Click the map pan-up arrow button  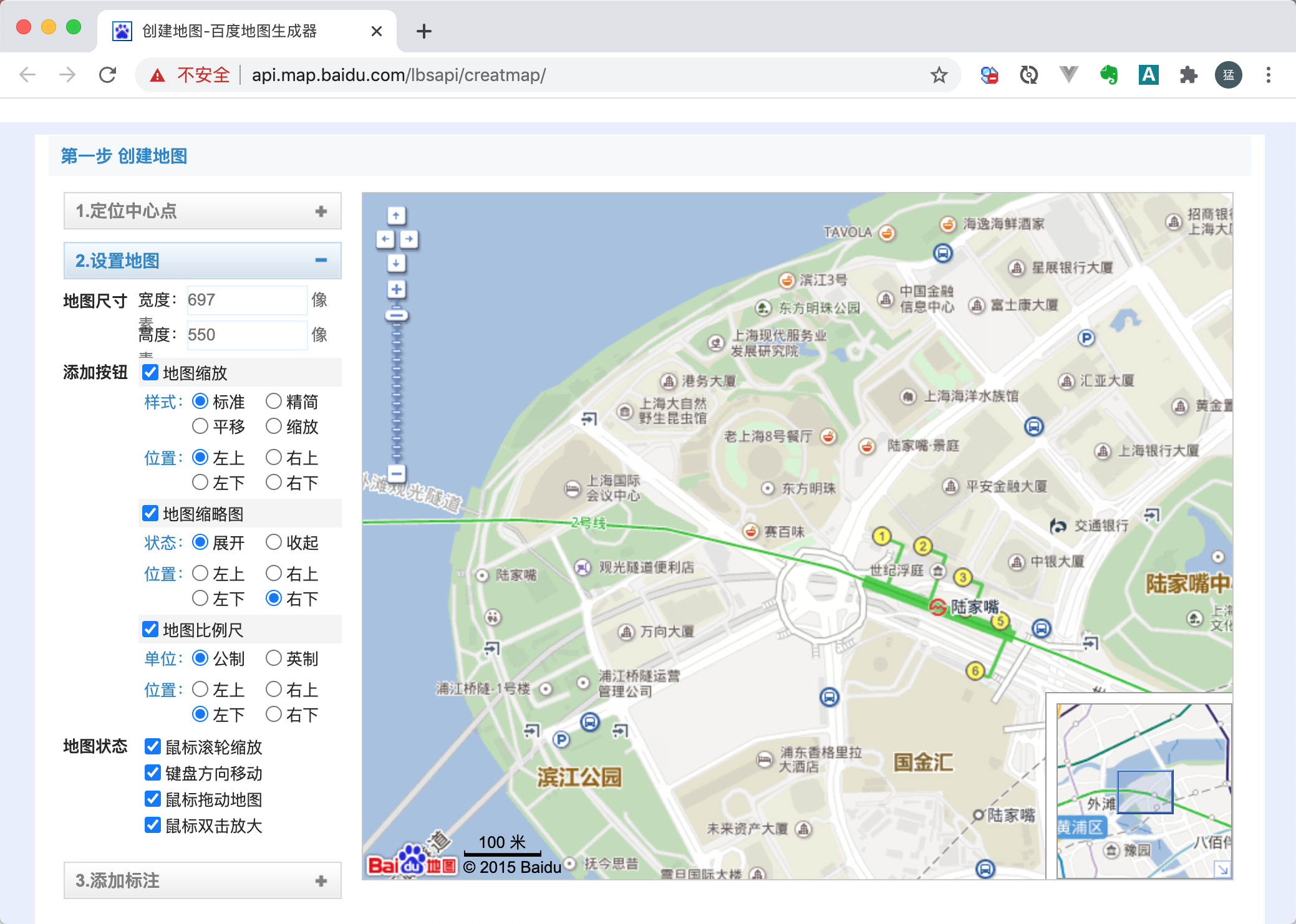click(396, 216)
